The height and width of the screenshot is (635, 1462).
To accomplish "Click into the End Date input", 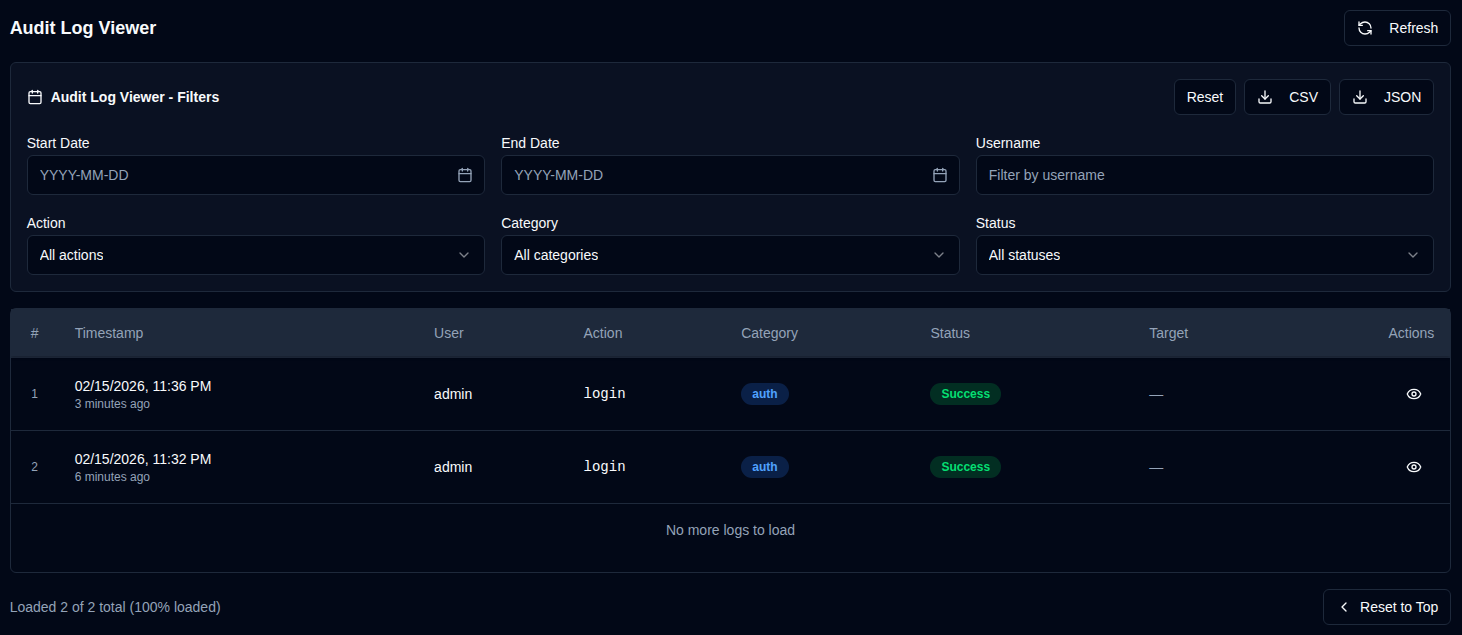I will click(715, 175).
